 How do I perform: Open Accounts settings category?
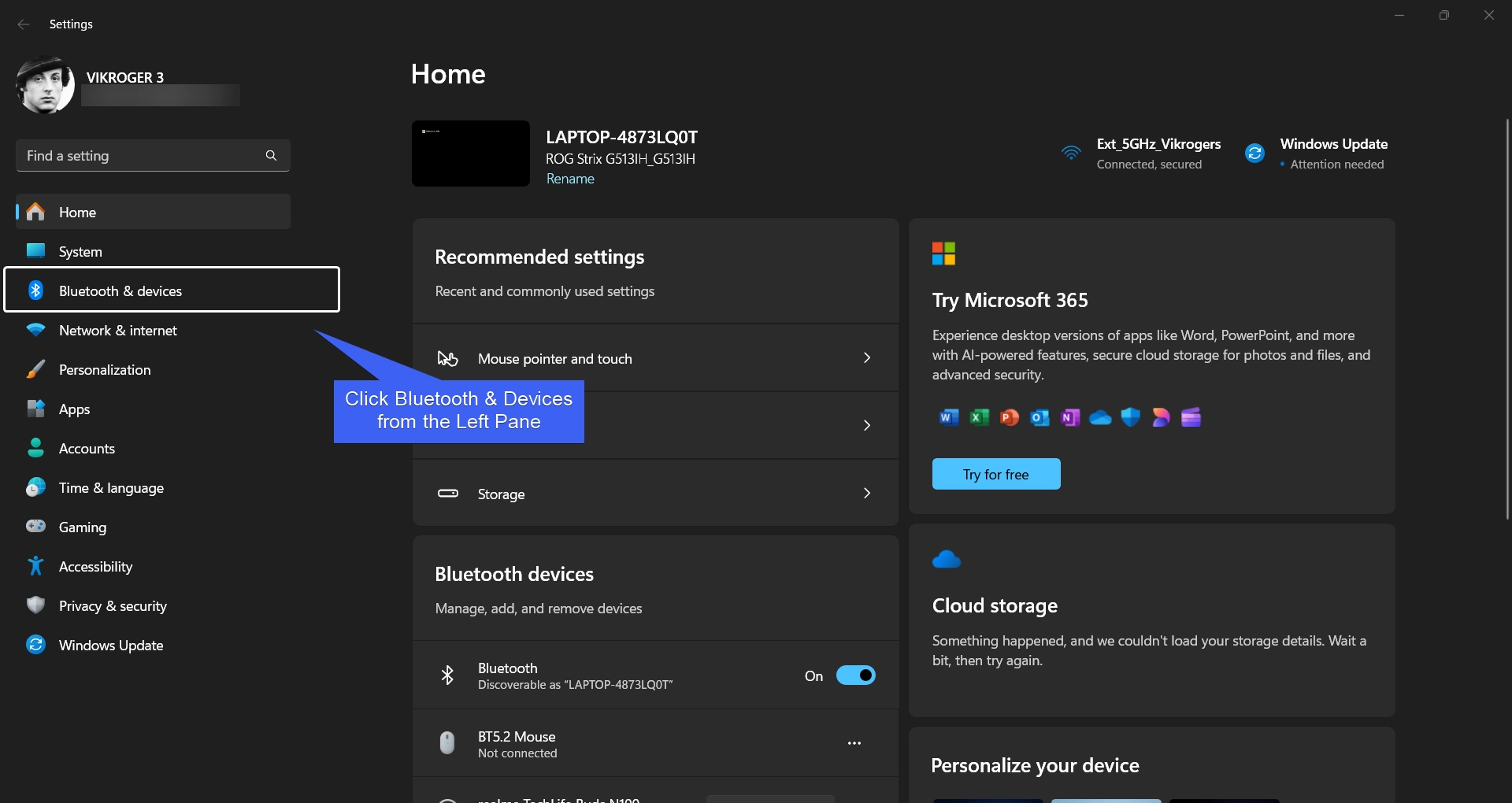coord(153,448)
